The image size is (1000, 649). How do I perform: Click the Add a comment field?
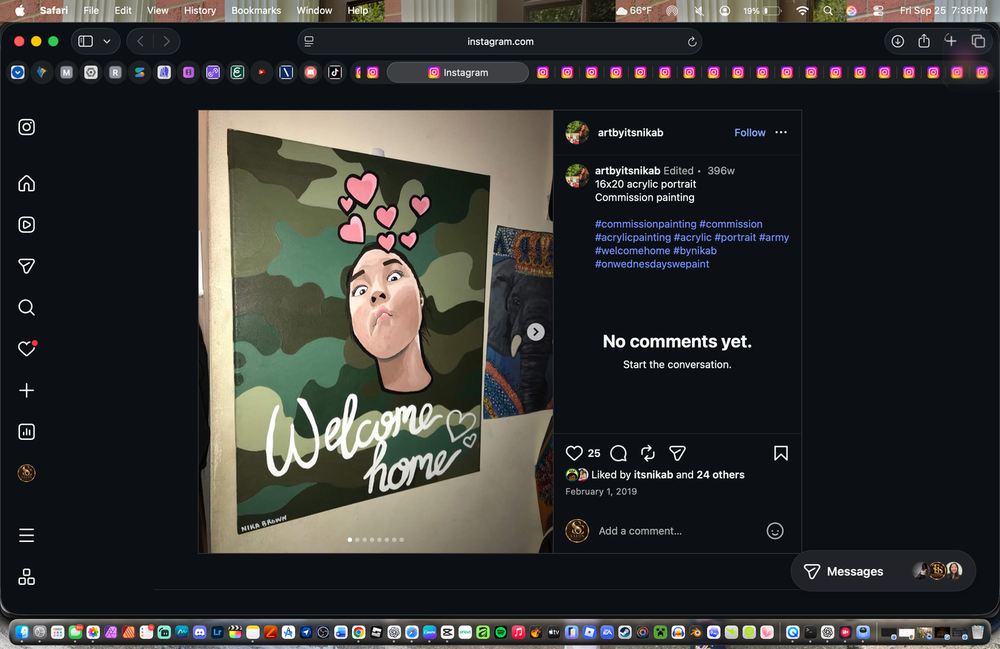(677, 531)
